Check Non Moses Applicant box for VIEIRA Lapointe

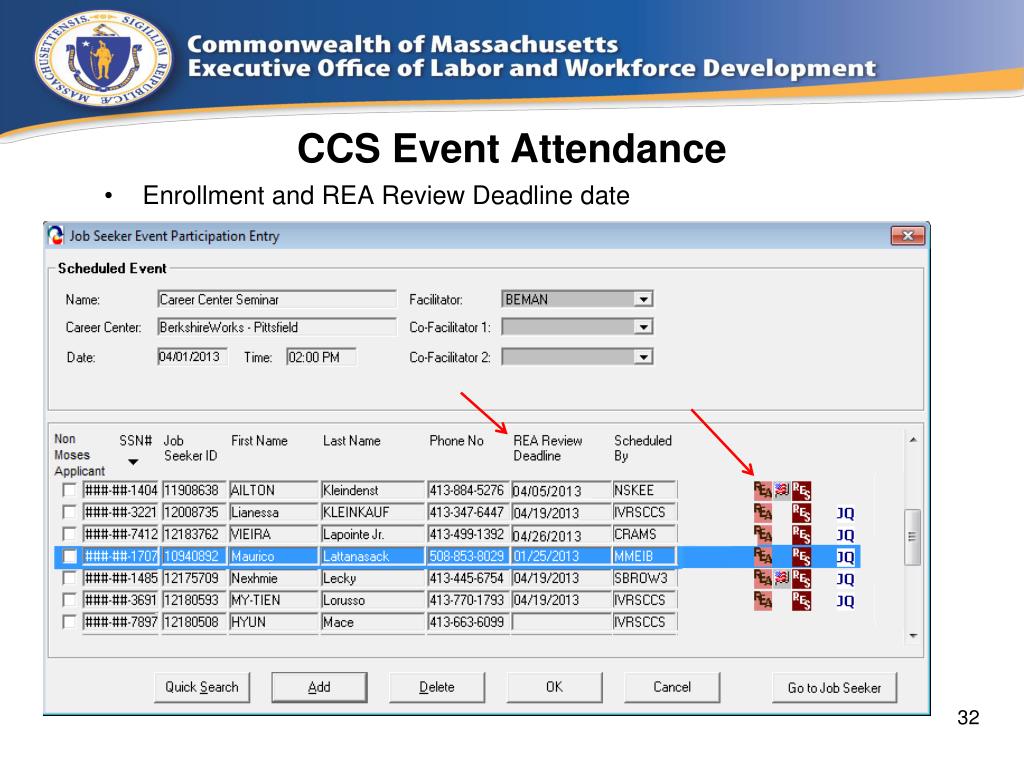(69, 534)
